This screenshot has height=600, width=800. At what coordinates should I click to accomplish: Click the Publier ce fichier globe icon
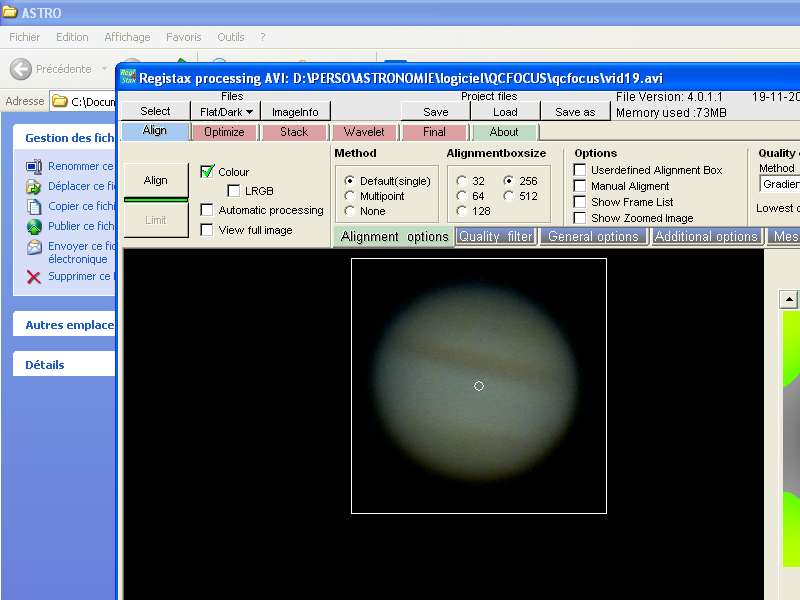tap(34, 226)
